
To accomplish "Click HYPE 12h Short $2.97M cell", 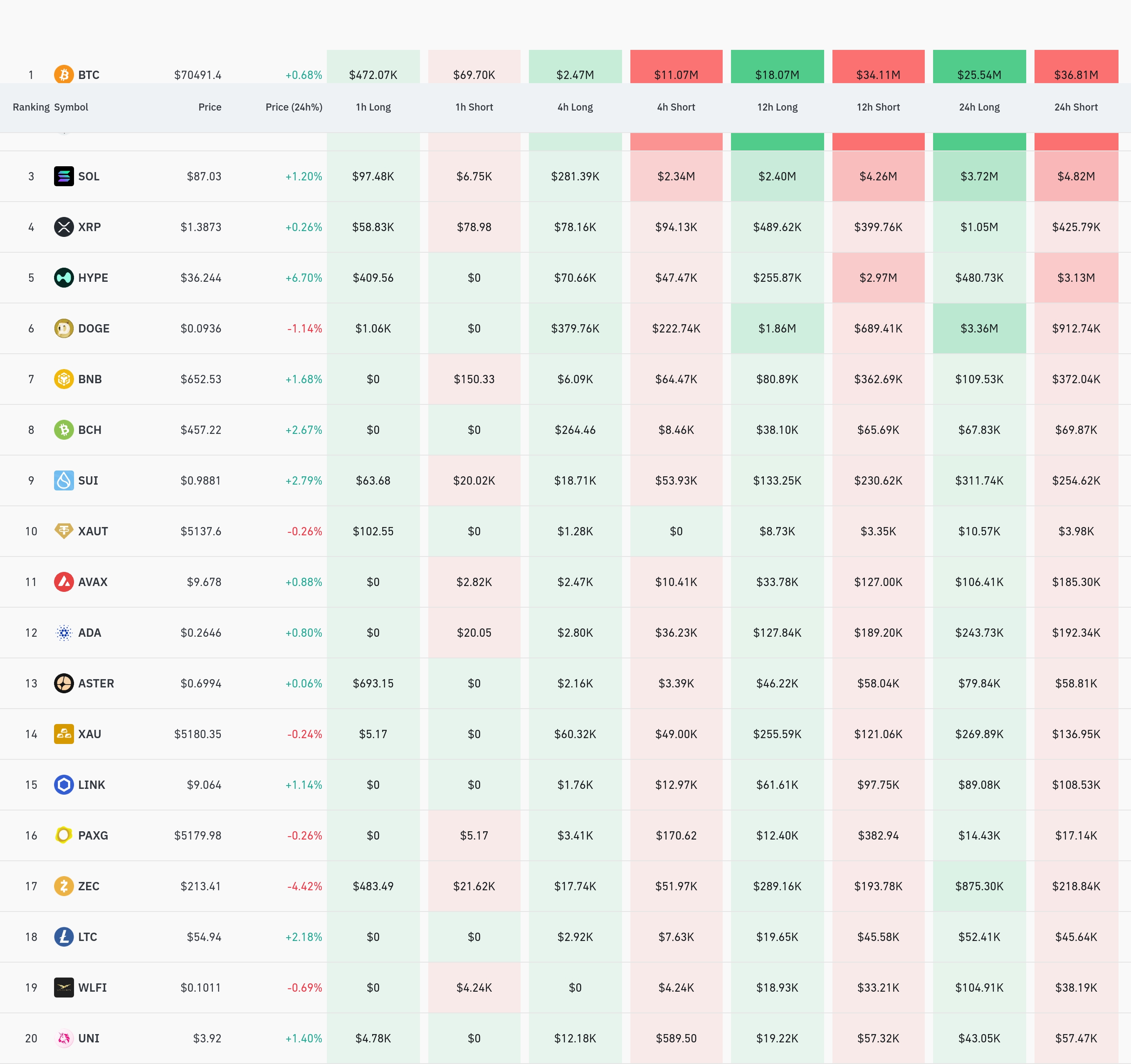I will (878, 278).
